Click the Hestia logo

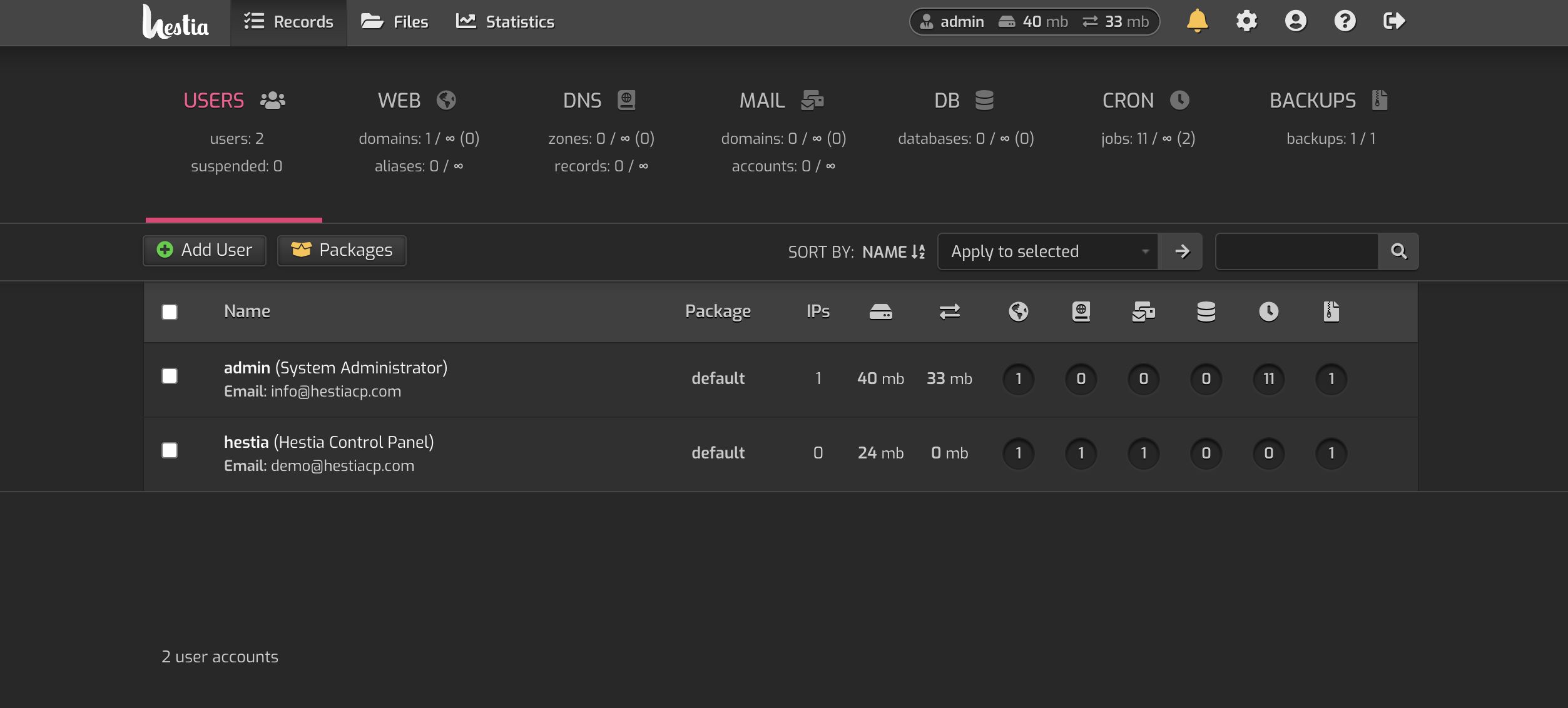click(x=176, y=23)
